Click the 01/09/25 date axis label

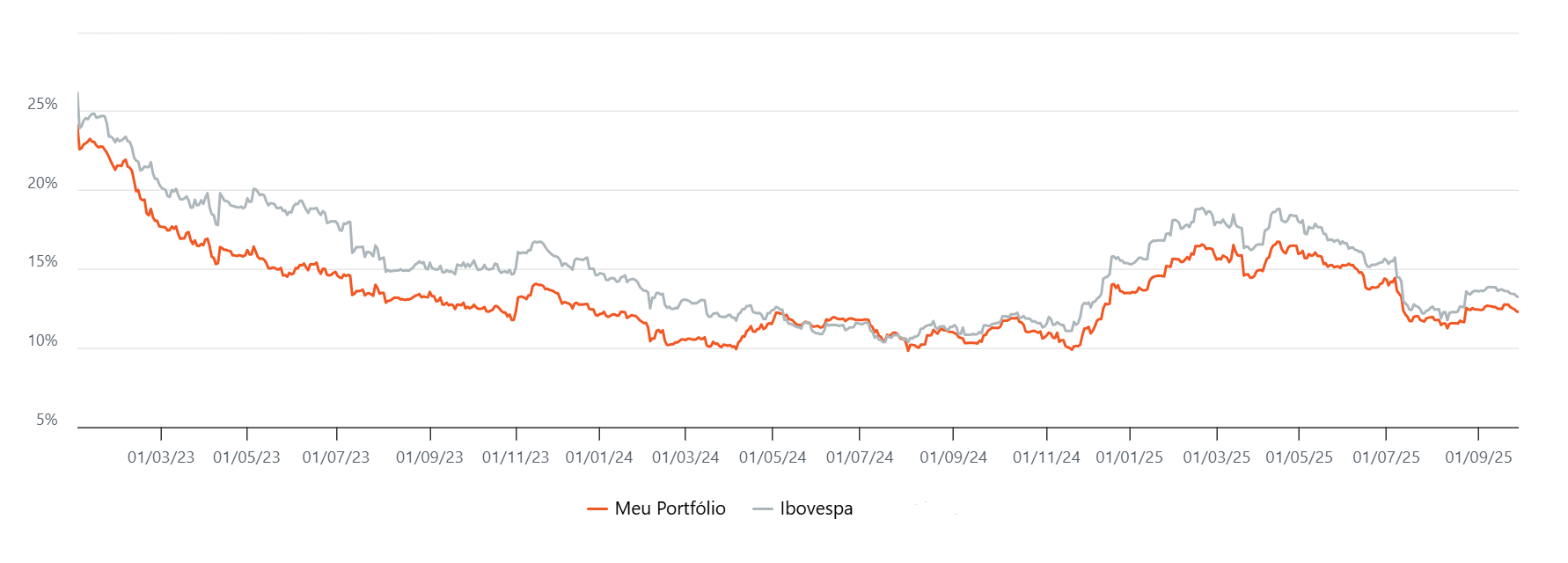point(1478,457)
